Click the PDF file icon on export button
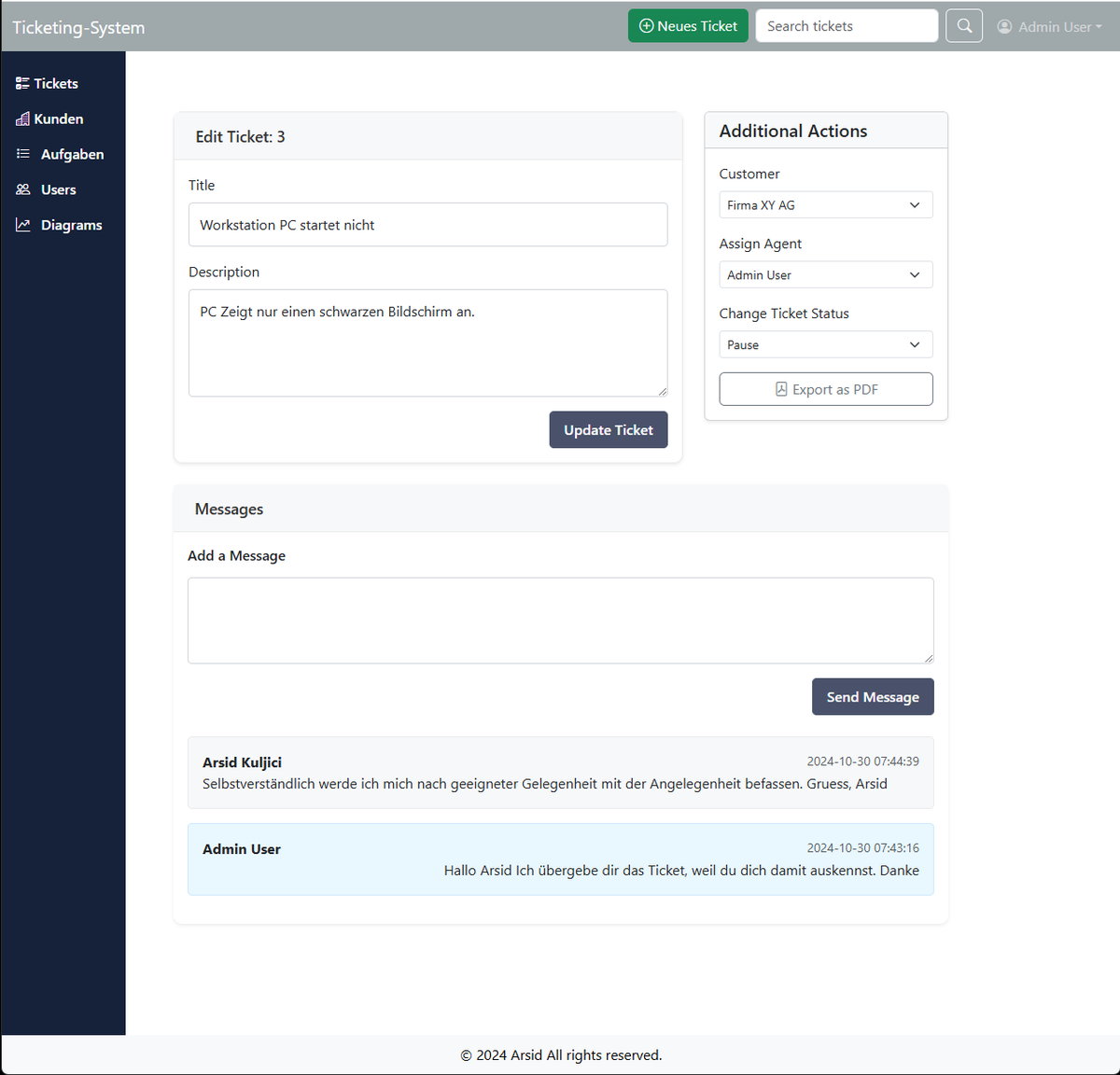 pyautogui.click(x=781, y=389)
